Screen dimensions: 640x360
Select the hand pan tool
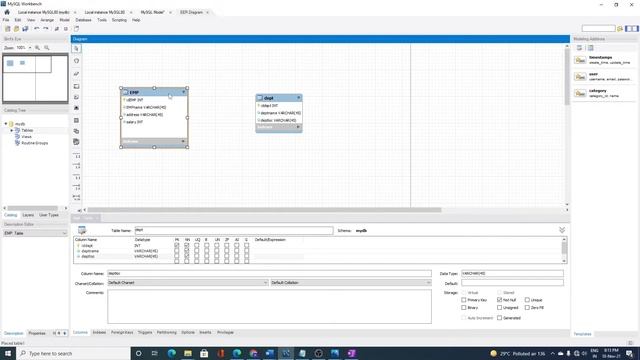76,61
